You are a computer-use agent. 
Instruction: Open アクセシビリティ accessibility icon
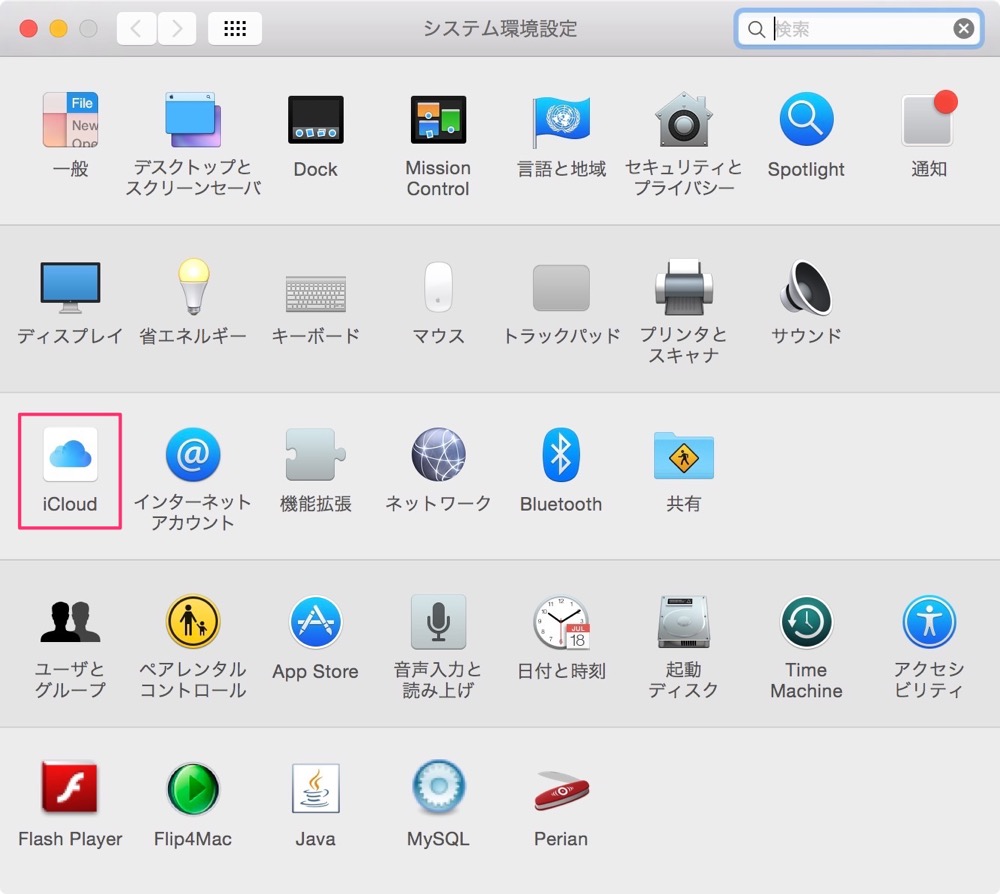[x=929, y=622]
